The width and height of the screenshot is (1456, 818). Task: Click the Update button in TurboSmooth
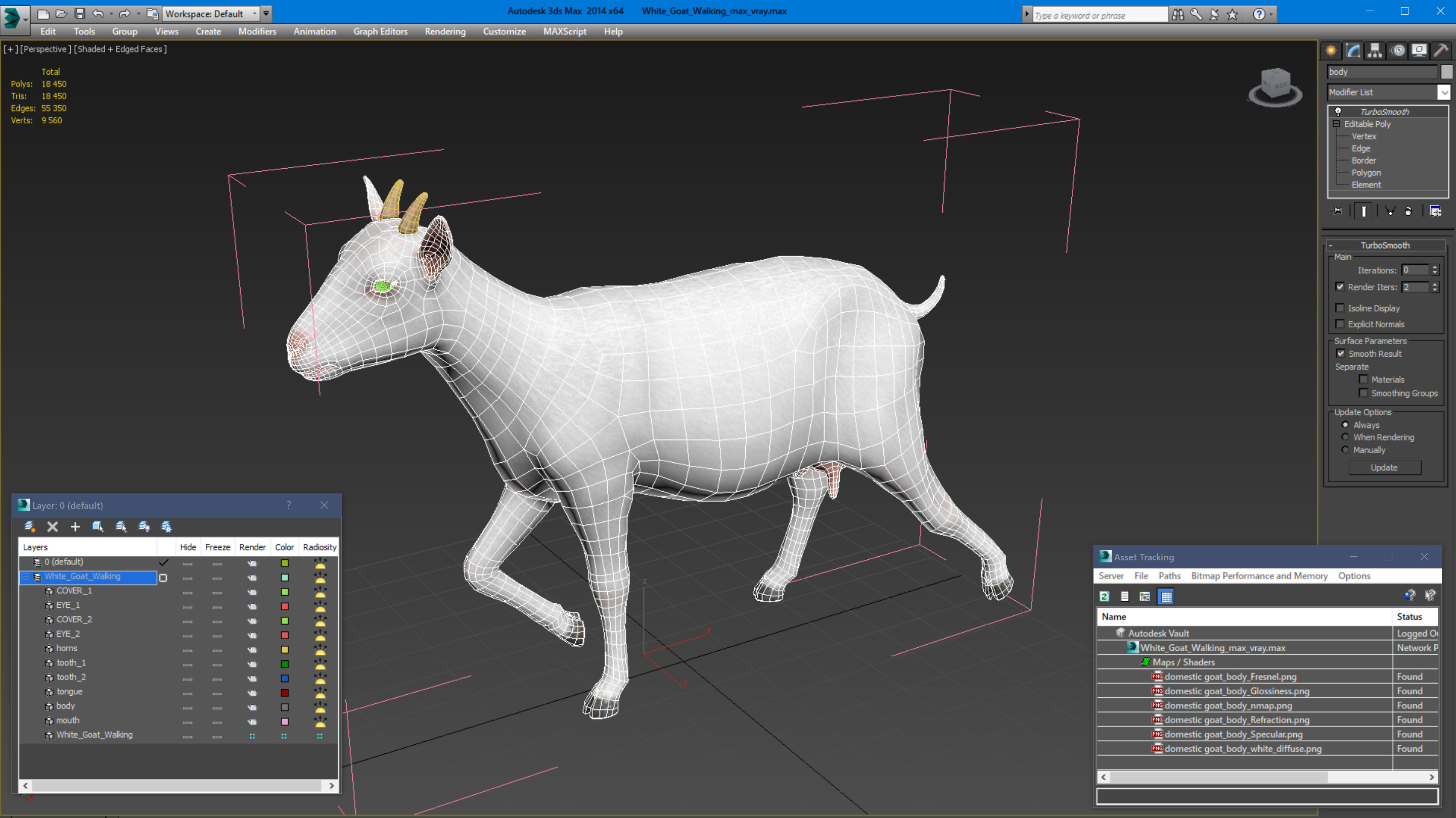pos(1384,467)
